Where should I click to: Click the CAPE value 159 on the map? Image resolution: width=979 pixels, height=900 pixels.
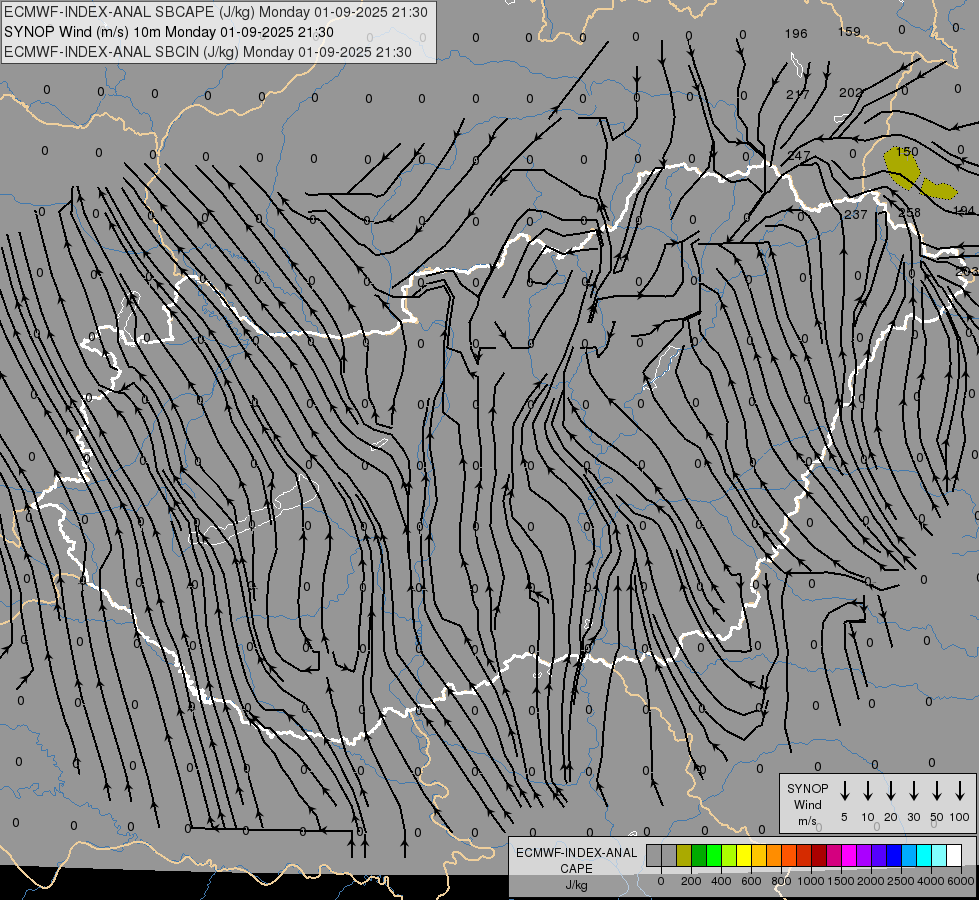coord(849,31)
